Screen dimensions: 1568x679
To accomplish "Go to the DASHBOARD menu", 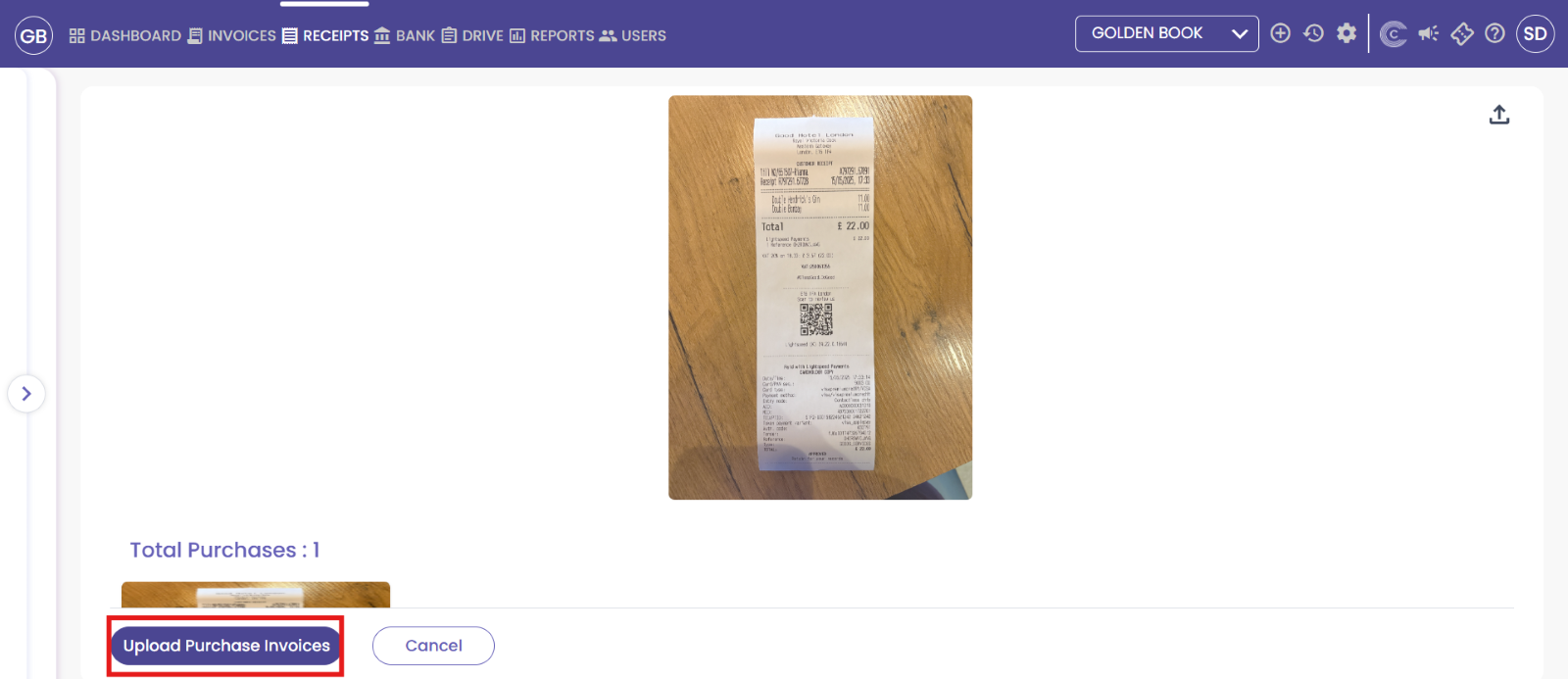I will coord(125,35).
